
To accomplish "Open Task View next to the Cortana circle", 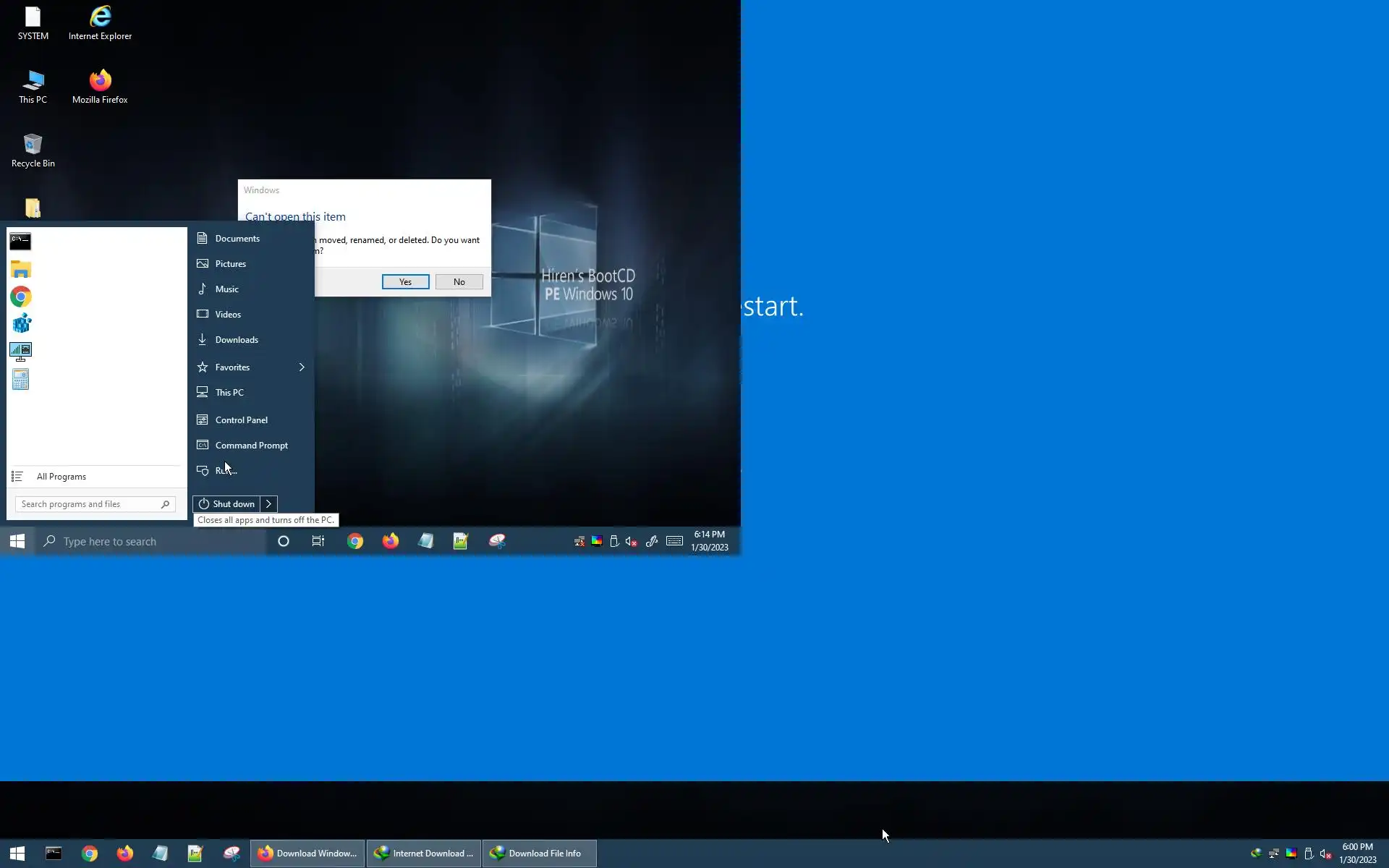I will click(318, 541).
